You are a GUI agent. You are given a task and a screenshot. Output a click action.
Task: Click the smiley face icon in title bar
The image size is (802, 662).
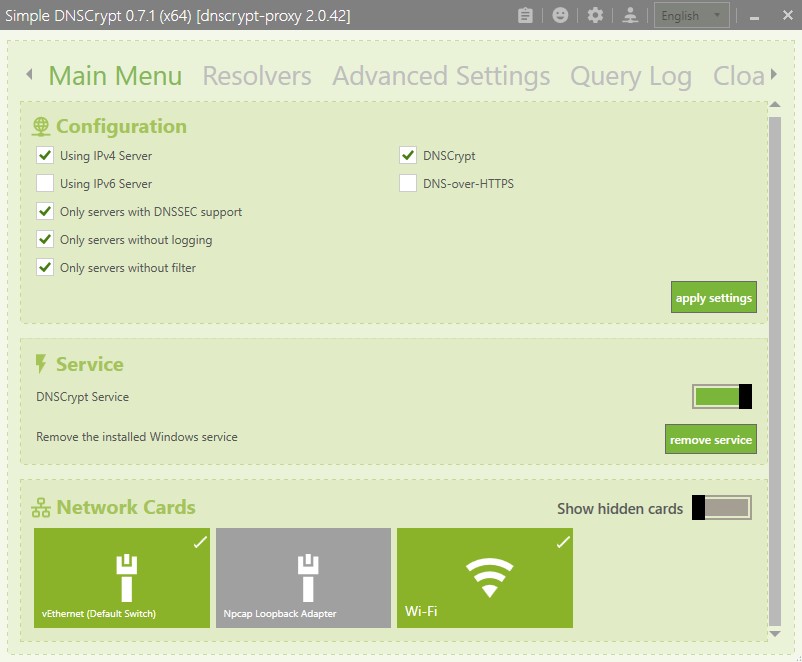pos(560,15)
